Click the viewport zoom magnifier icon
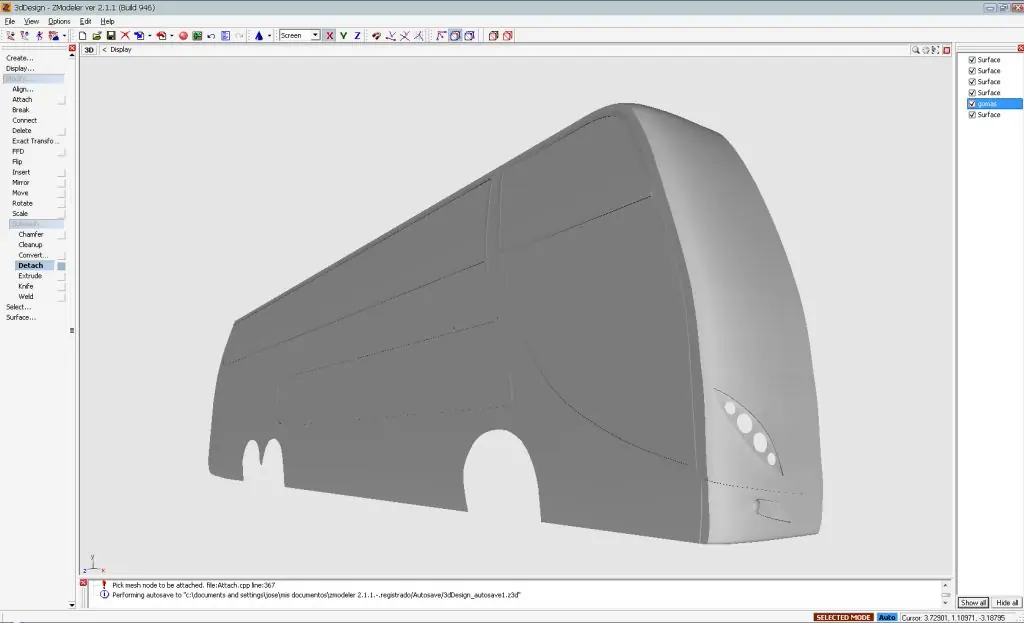 [916, 50]
